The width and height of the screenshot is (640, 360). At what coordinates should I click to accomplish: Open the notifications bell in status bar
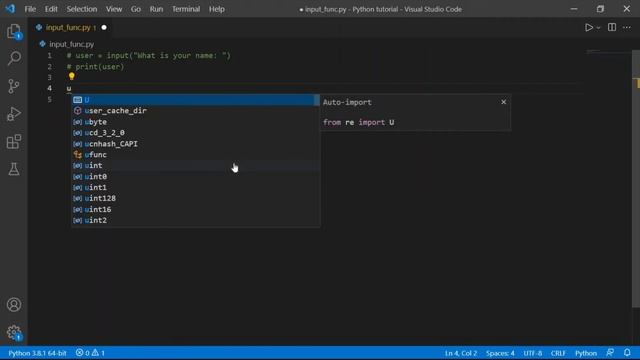pos(627,353)
